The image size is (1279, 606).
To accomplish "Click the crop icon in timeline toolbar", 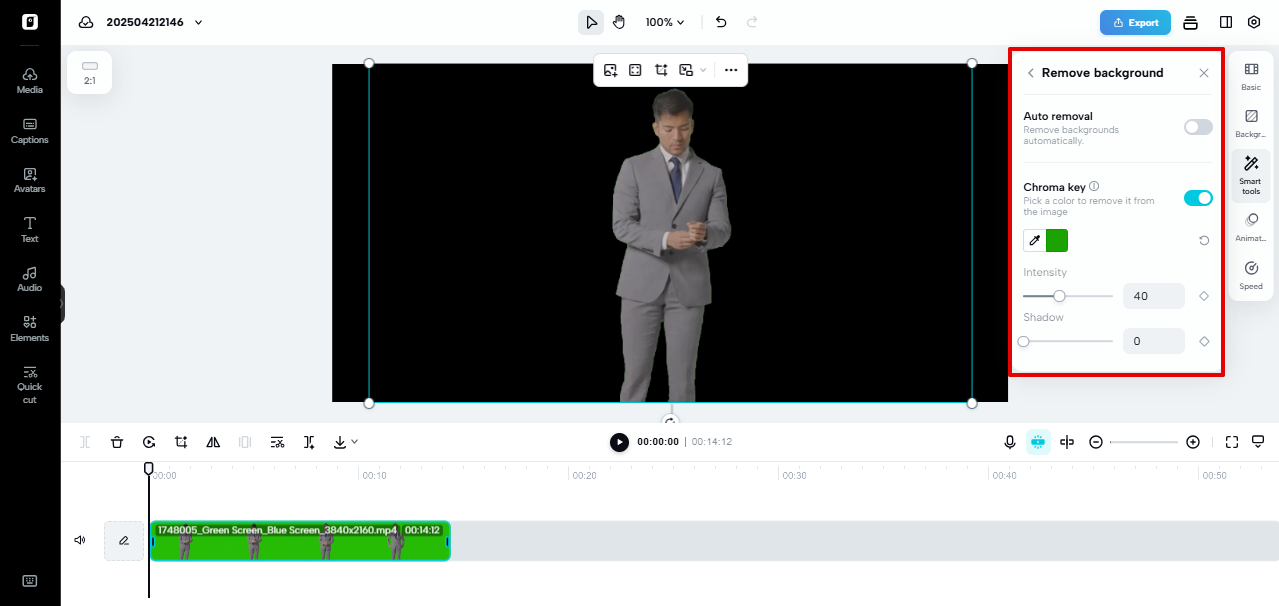I will coord(181,442).
